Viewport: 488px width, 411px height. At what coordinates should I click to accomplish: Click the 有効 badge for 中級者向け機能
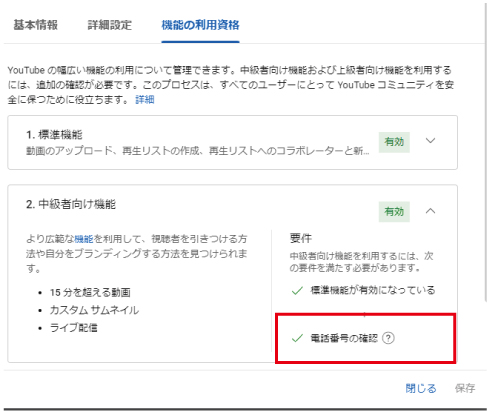coord(394,211)
